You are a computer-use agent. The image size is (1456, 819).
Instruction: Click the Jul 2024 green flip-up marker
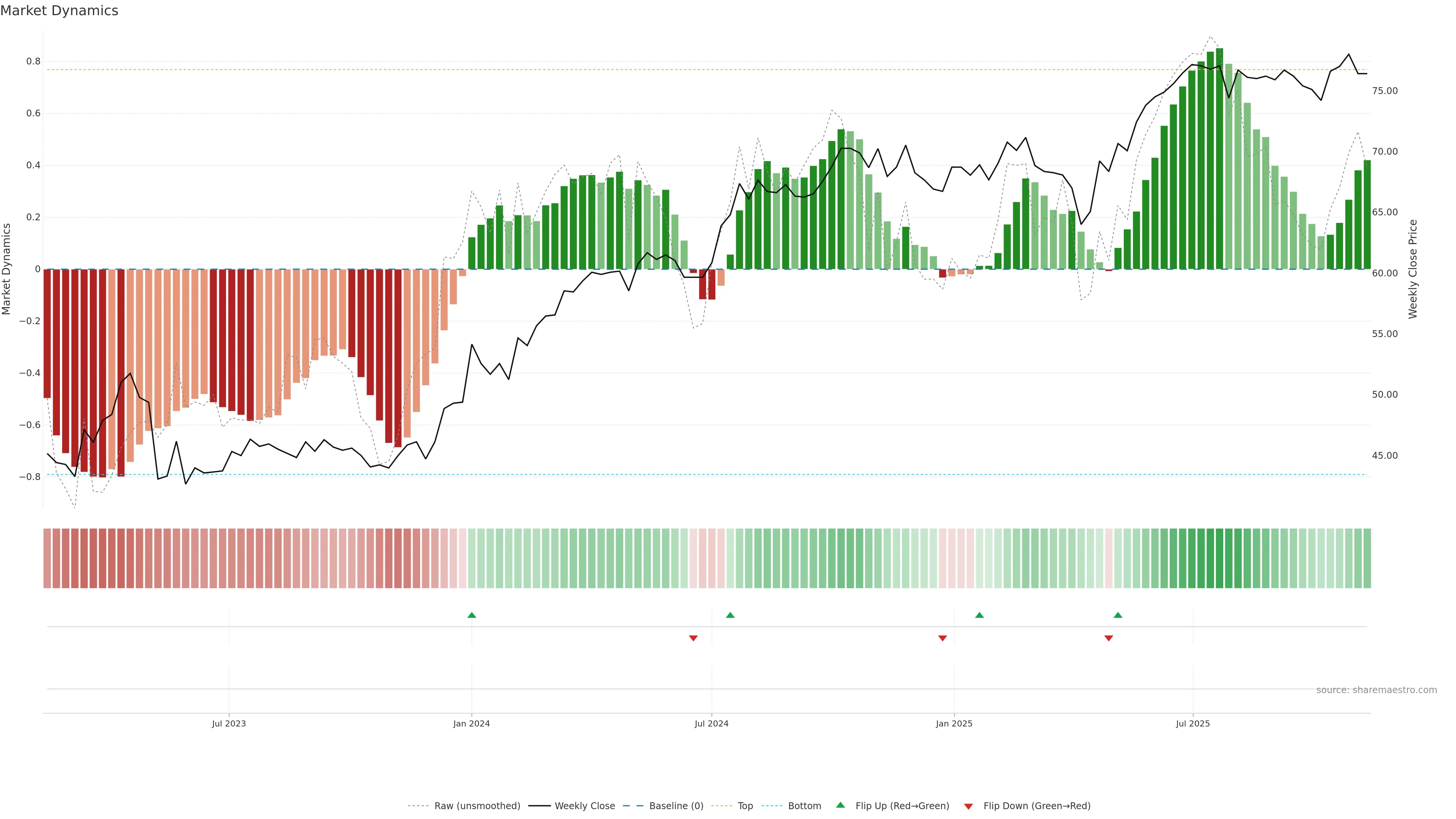coord(730,615)
